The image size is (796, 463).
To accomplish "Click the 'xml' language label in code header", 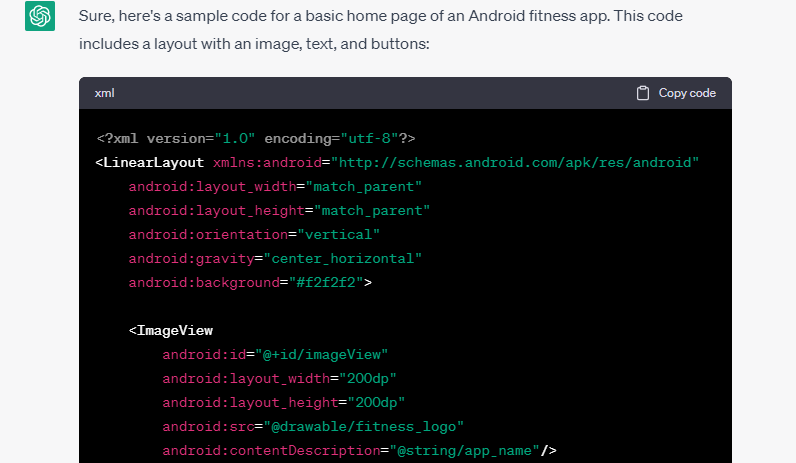I will pyautogui.click(x=104, y=93).
